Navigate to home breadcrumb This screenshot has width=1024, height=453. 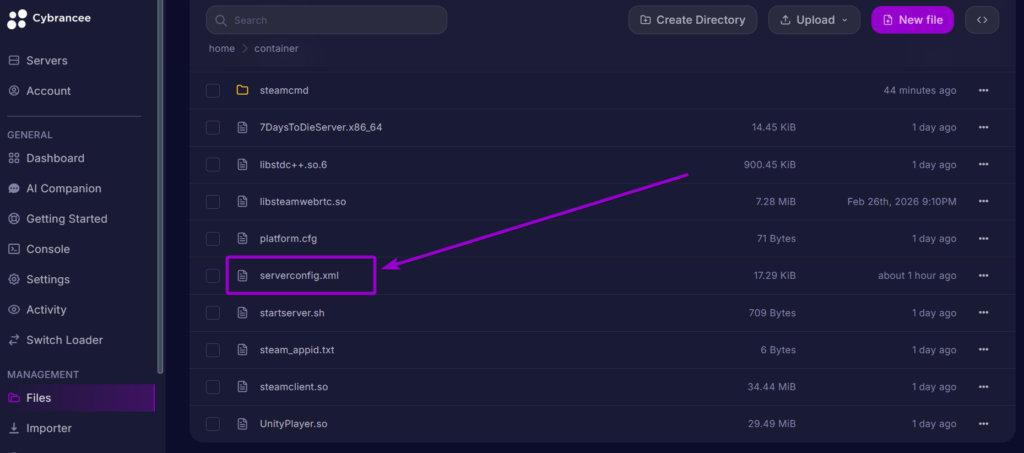(221, 48)
